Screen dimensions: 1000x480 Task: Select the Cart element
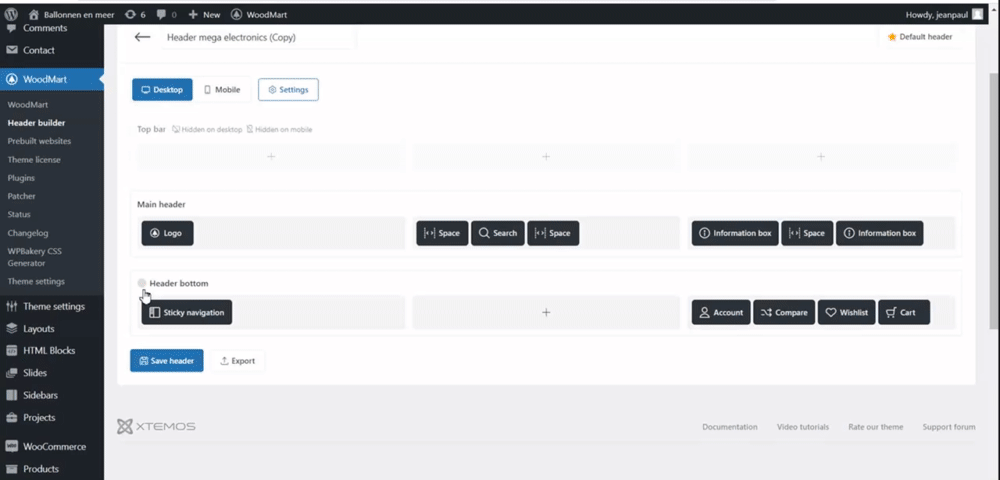[x=904, y=312]
